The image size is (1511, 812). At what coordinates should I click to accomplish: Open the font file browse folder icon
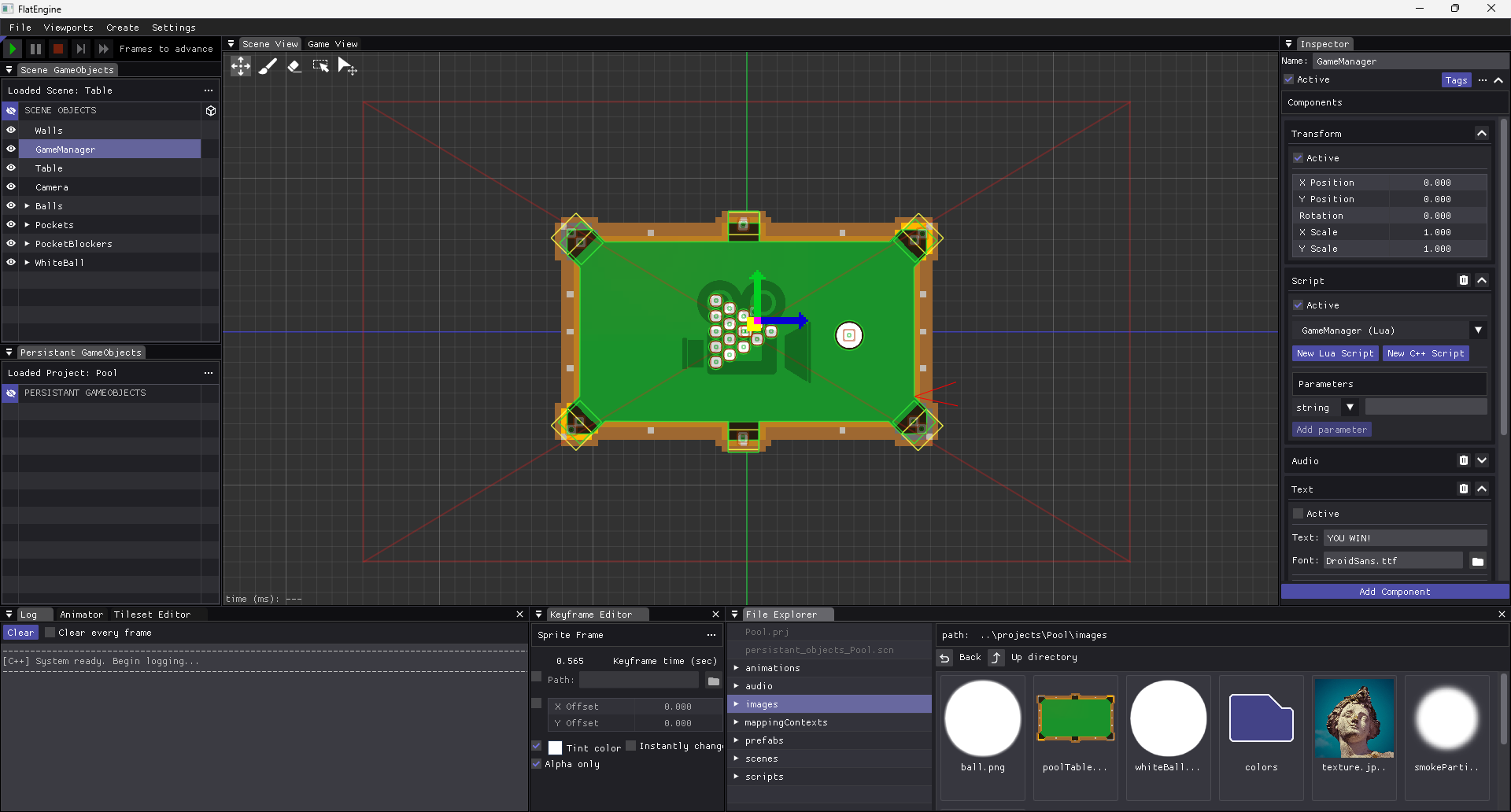(1477, 561)
